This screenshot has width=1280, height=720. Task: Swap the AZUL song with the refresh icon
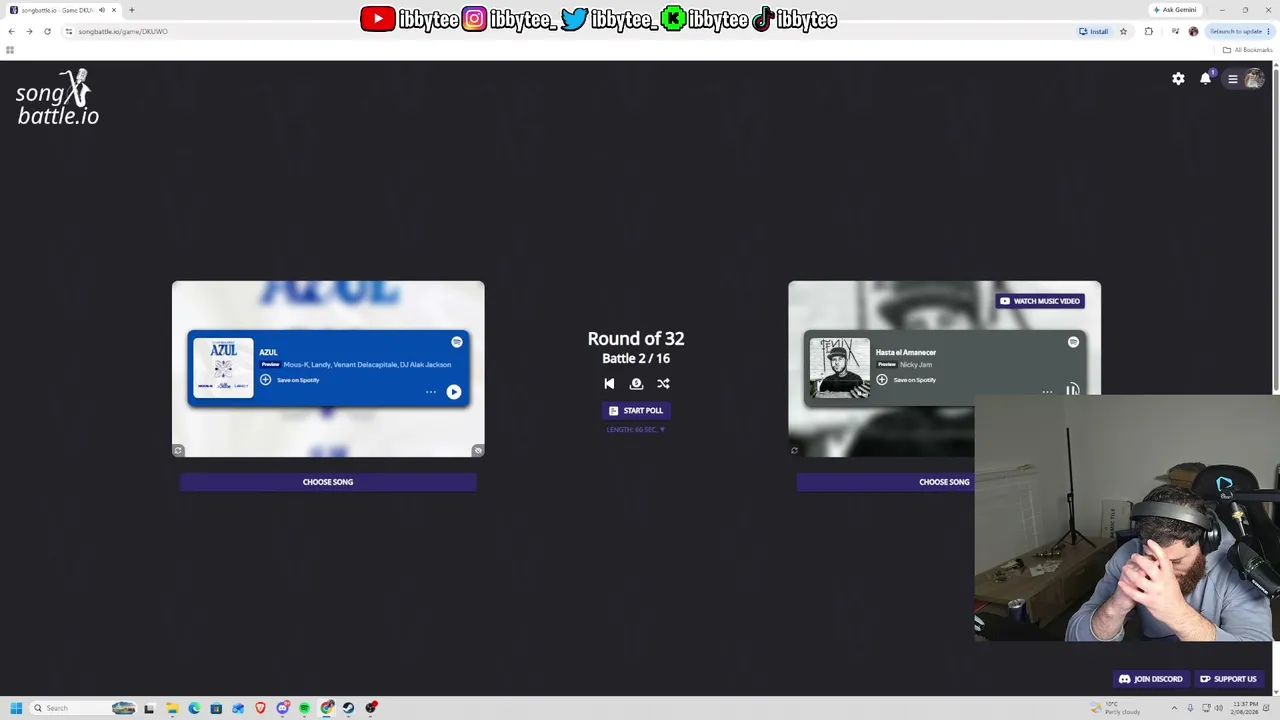point(178,451)
